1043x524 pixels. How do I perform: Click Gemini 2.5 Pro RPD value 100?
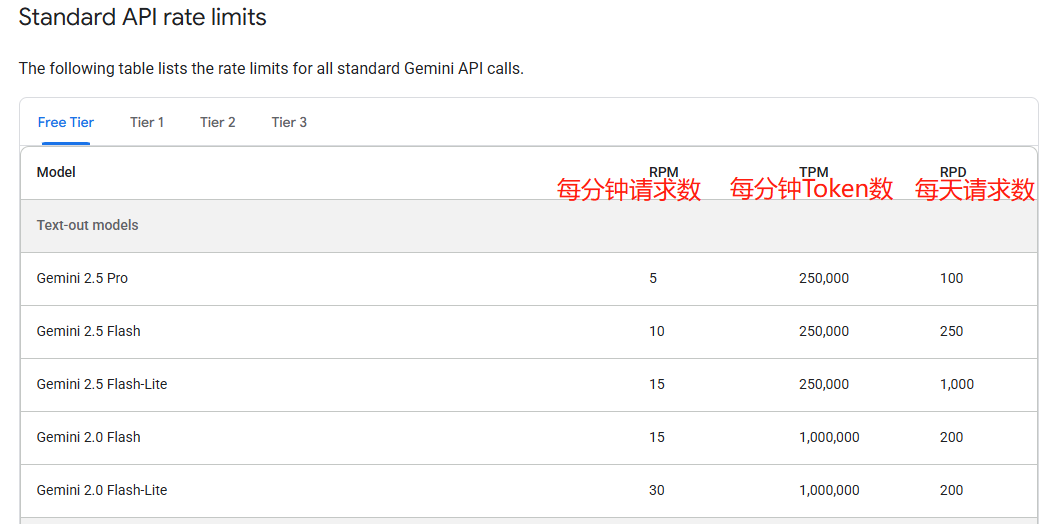point(951,279)
